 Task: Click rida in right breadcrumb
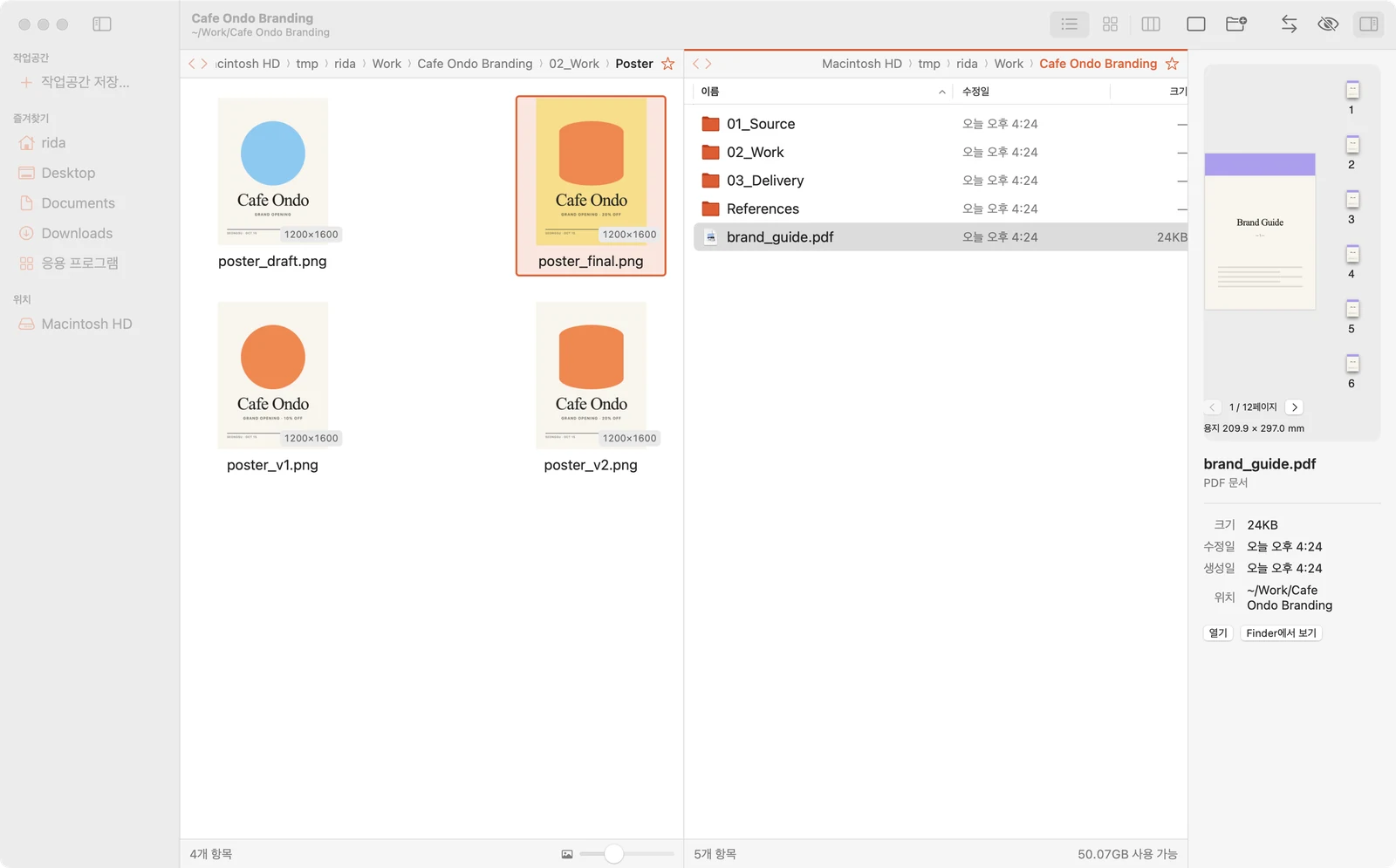(967, 64)
